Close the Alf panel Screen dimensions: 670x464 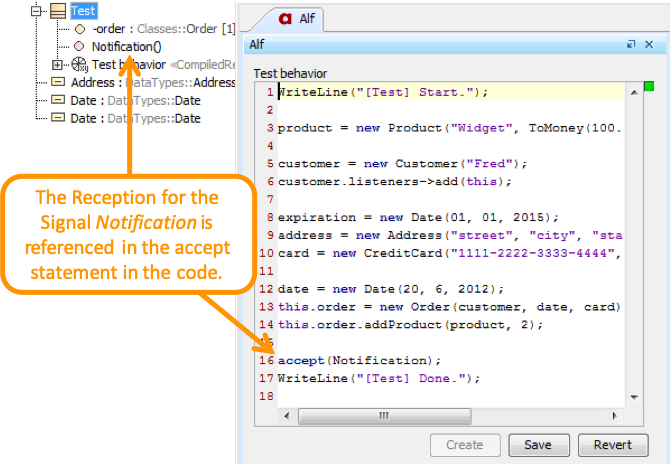click(x=649, y=44)
